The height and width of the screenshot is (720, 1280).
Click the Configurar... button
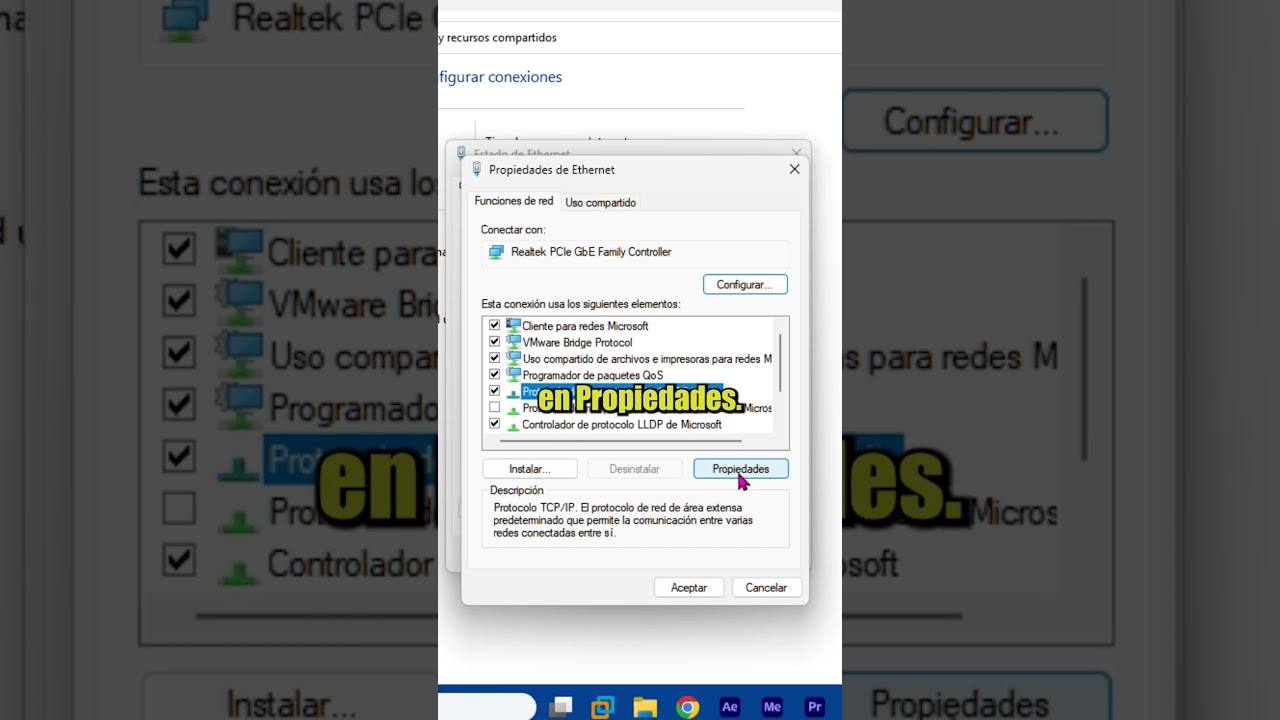point(745,285)
